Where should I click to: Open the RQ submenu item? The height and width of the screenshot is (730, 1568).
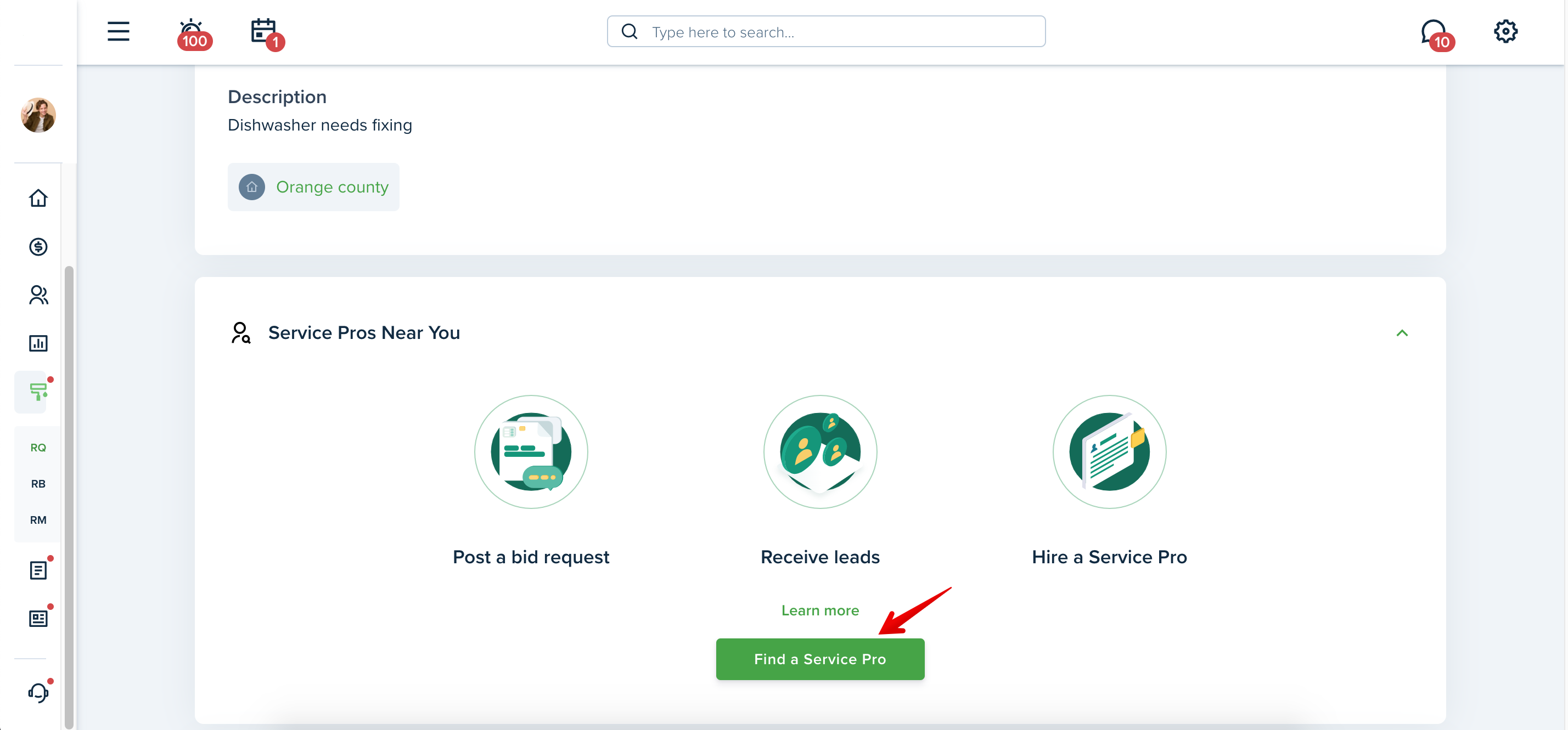38,448
